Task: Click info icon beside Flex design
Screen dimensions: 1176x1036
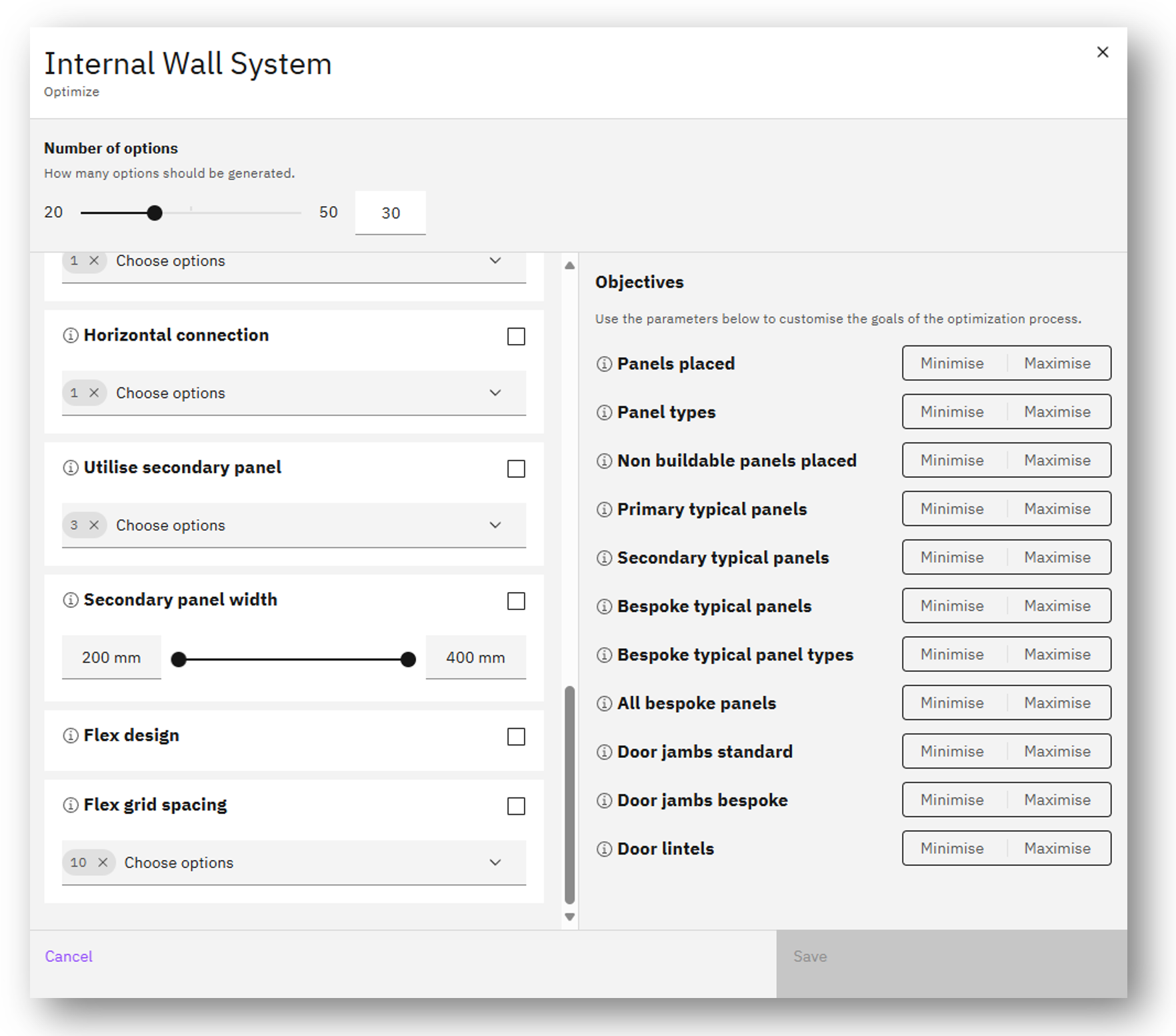Action: [71, 735]
